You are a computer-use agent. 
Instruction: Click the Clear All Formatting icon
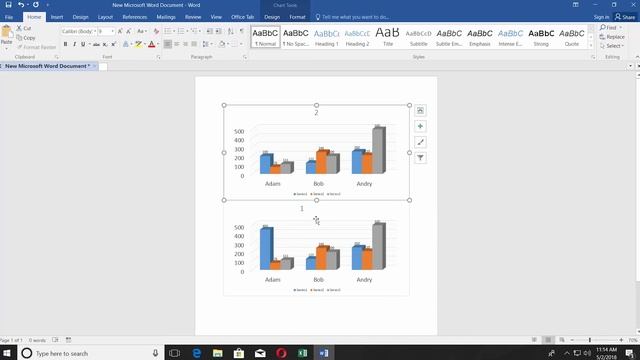[156, 31]
